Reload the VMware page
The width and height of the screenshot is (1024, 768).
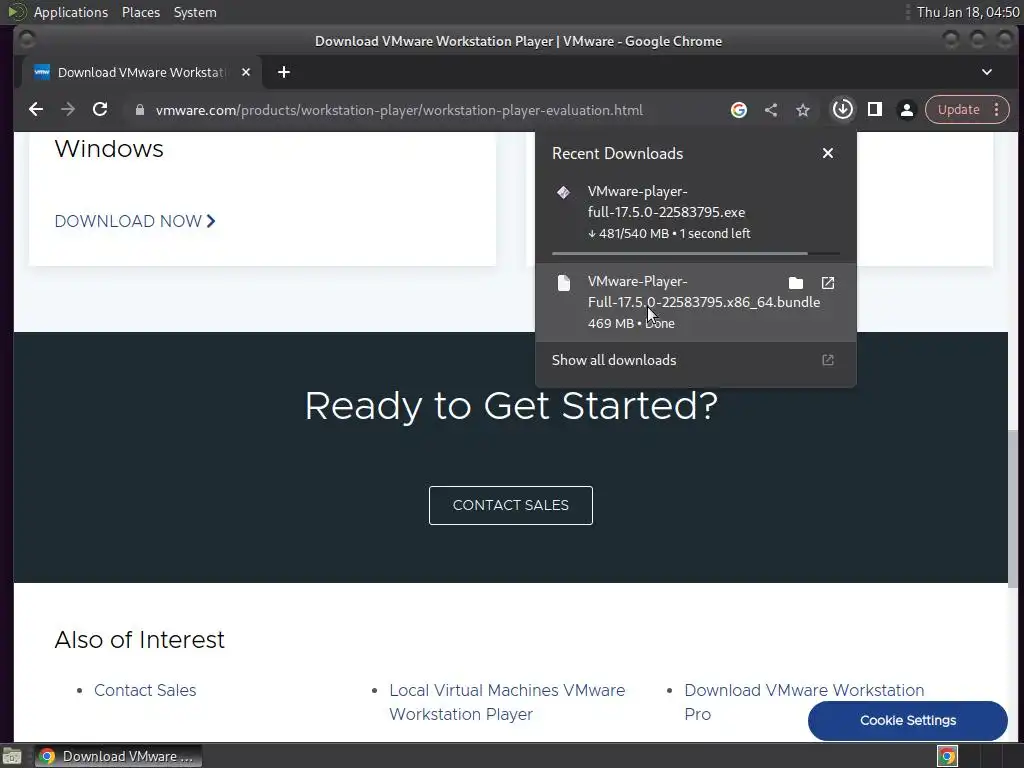click(100, 110)
